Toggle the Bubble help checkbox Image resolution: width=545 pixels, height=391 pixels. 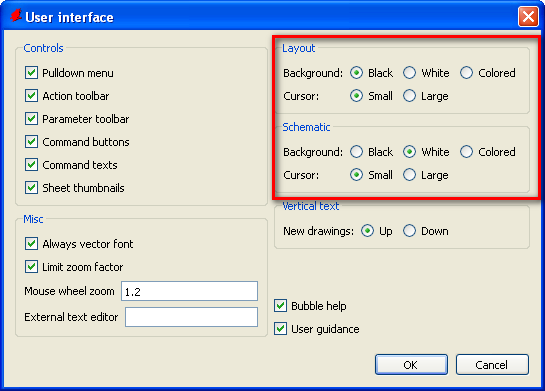pyautogui.click(x=280, y=306)
